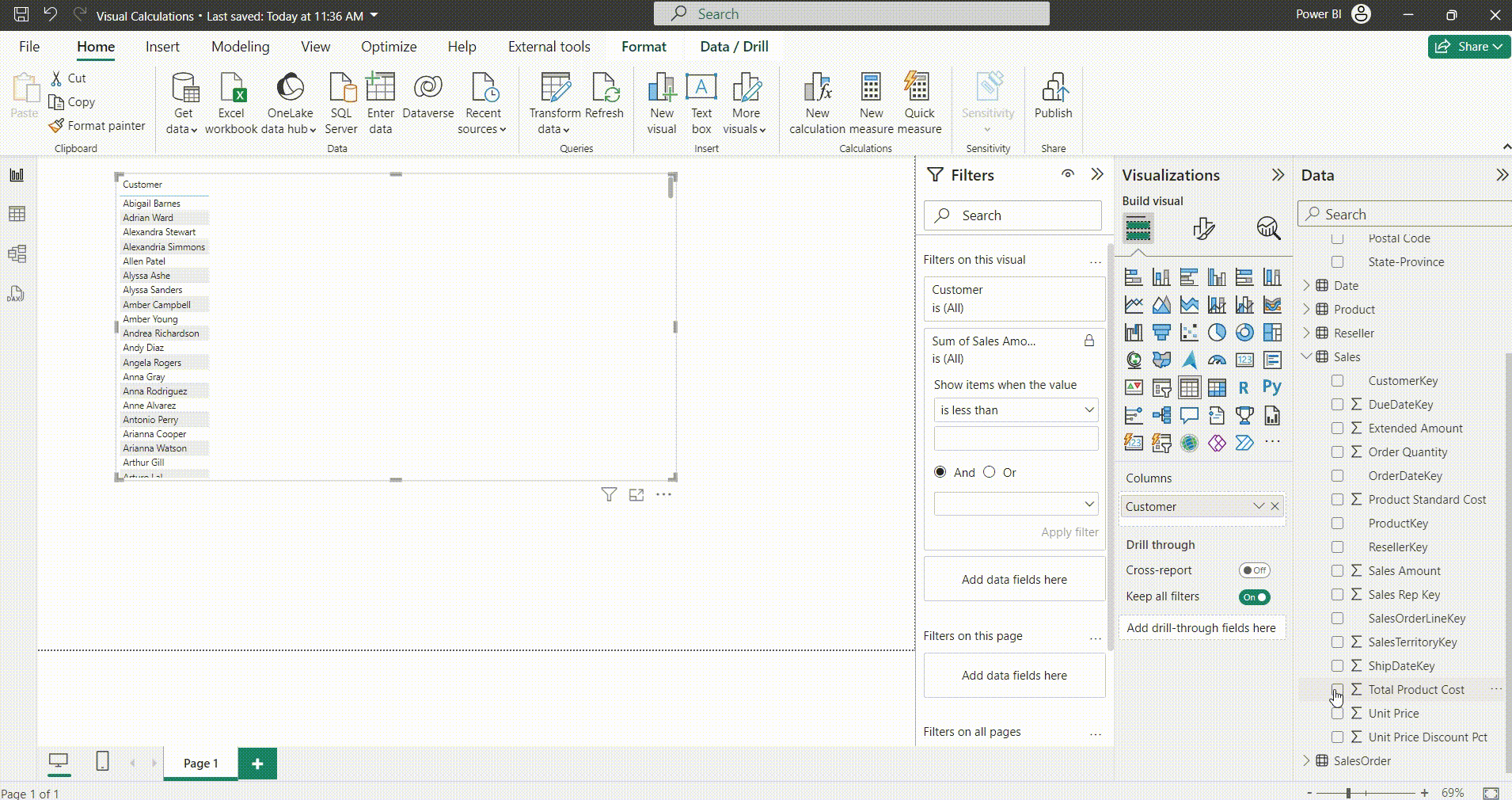
Task: Collapse the Sales table tree
Action: click(x=1306, y=356)
